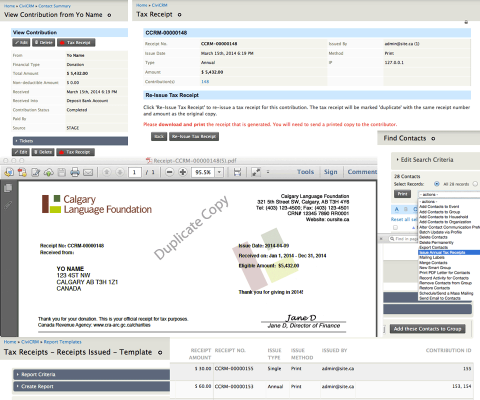480x400 pixels.
Task: Click Contact Summary breadcrumb link
Action: click(x=54, y=6)
